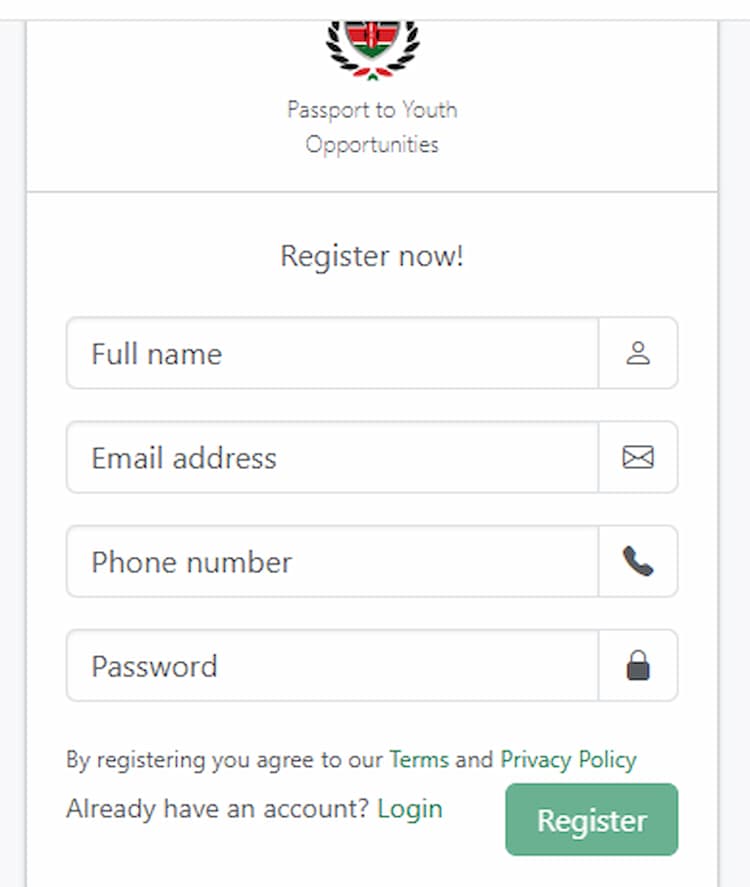Click the phone handset icon on the form
Screen dimensions: 750x887
(x=639, y=561)
